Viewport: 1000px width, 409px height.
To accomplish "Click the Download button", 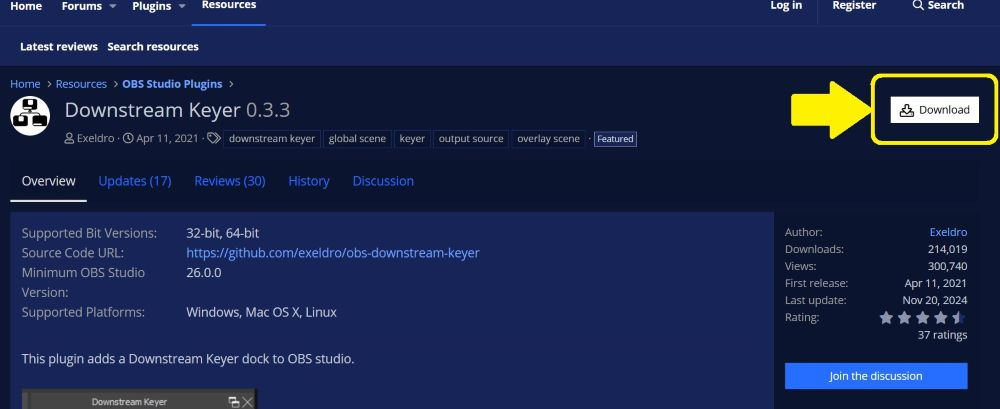I will (934, 110).
